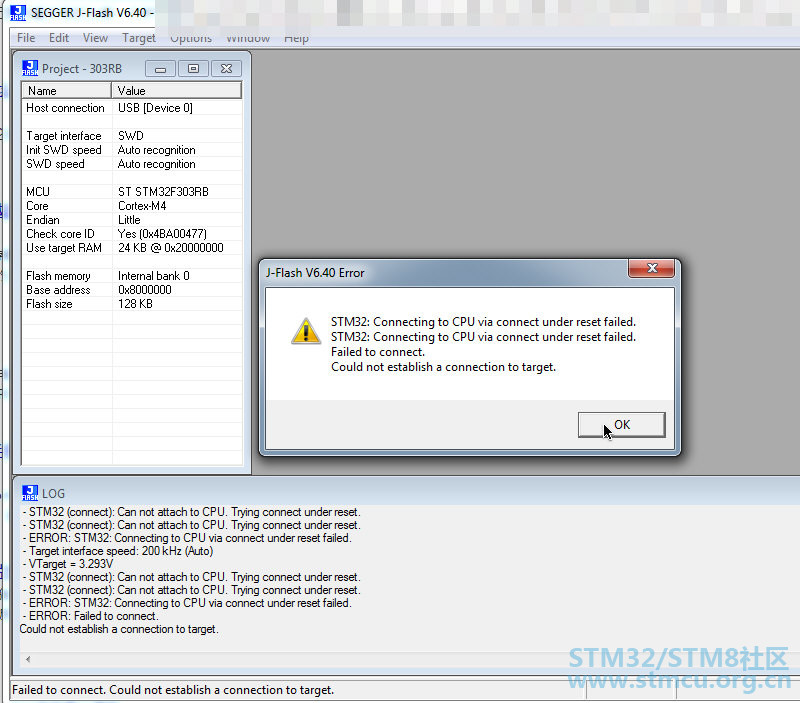Click OK in the J-Flash error dialog
Image resolution: width=800 pixels, height=703 pixels.
[x=621, y=424]
